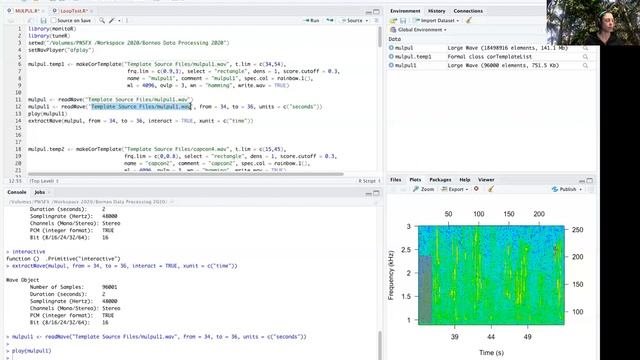The width and height of the screenshot is (640, 360).
Task: Open the Files tab
Action: pyautogui.click(x=396, y=180)
